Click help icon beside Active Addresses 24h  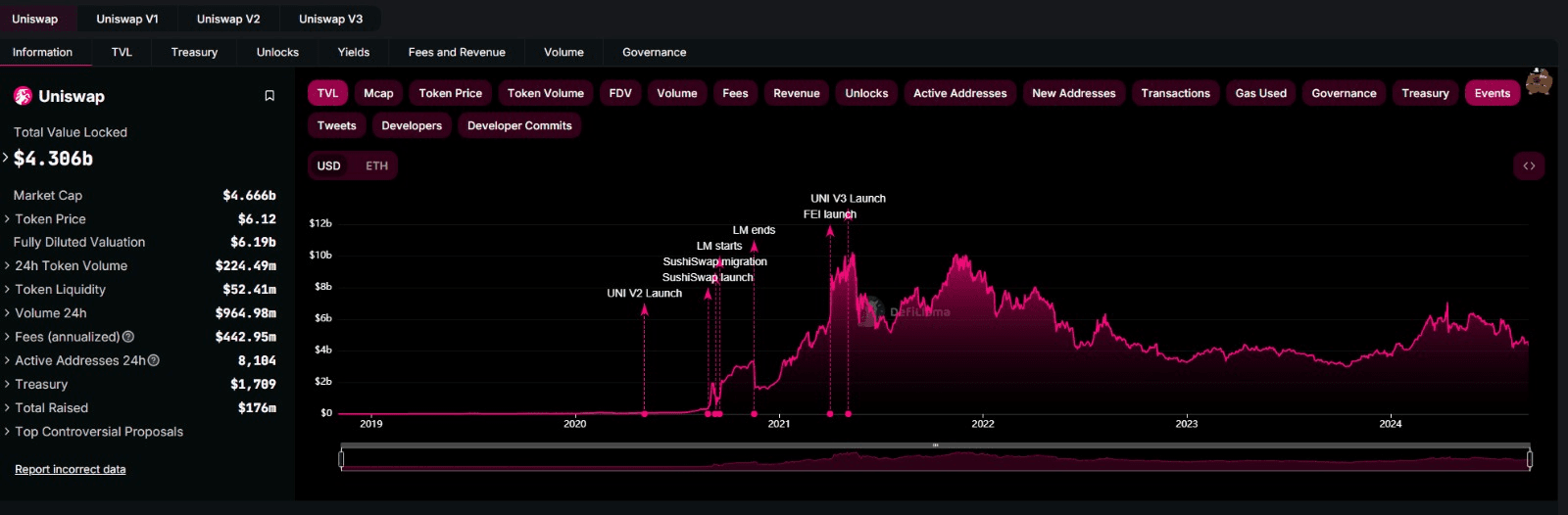pos(154,360)
